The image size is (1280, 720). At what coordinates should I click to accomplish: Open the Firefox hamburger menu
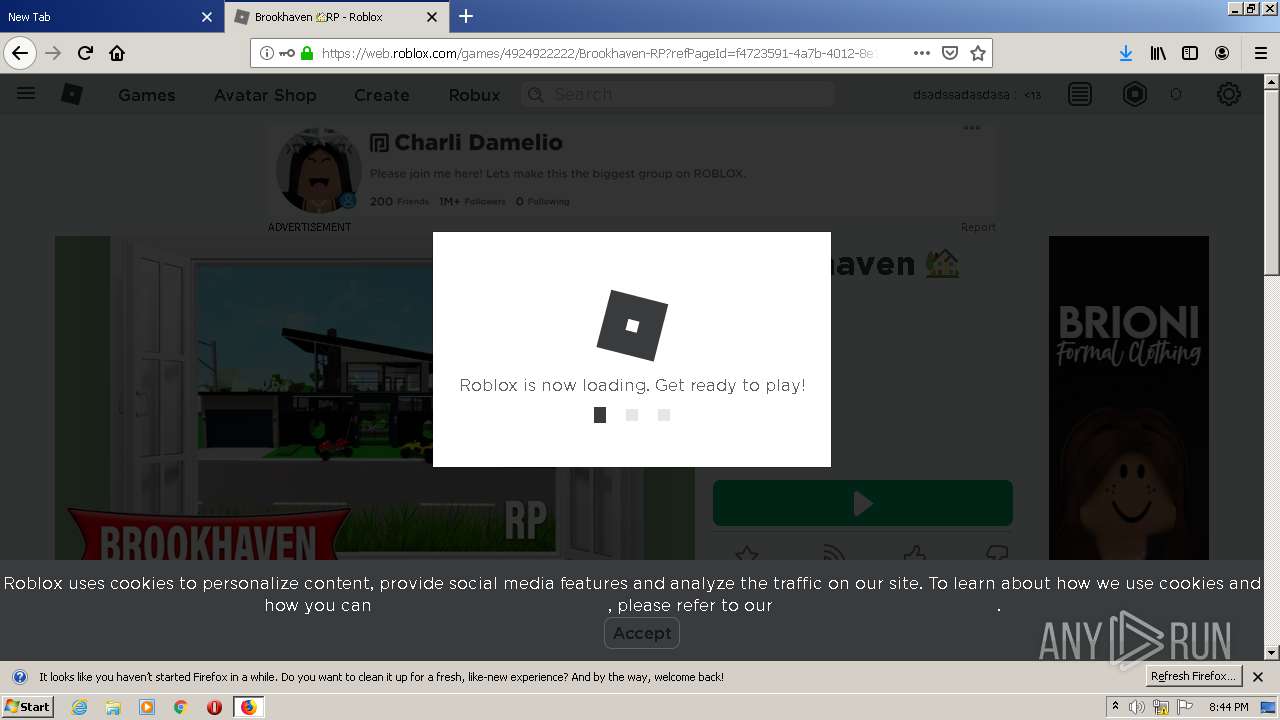pyautogui.click(x=1260, y=53)
